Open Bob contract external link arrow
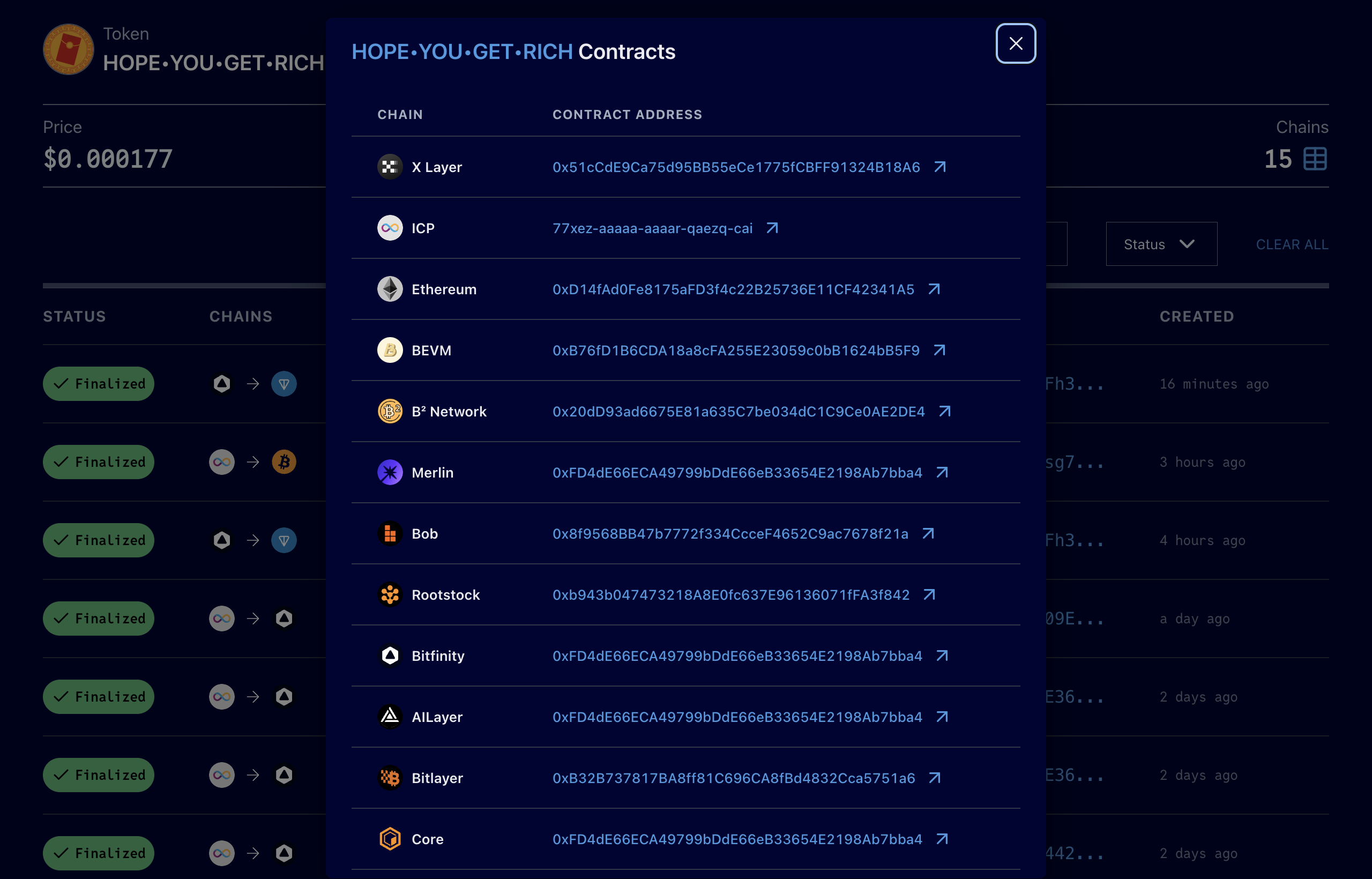The image size is (1372, 879). 928,533
